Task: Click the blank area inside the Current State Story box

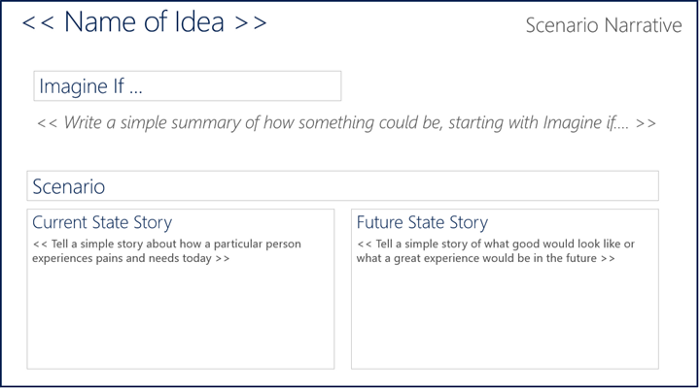Action: pos(180,317)
